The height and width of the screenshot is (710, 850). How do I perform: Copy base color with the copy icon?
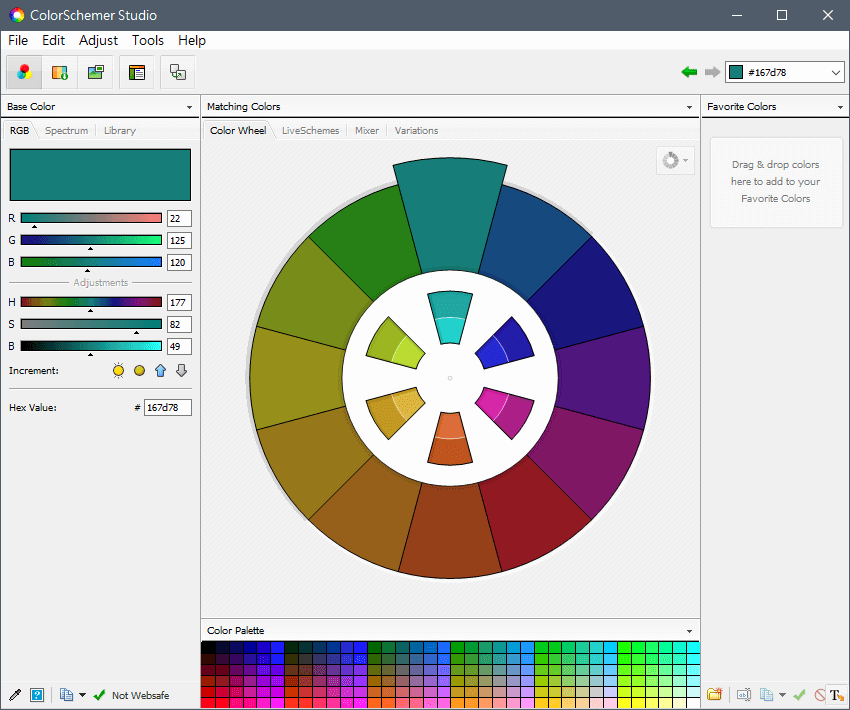coord(66,695)
